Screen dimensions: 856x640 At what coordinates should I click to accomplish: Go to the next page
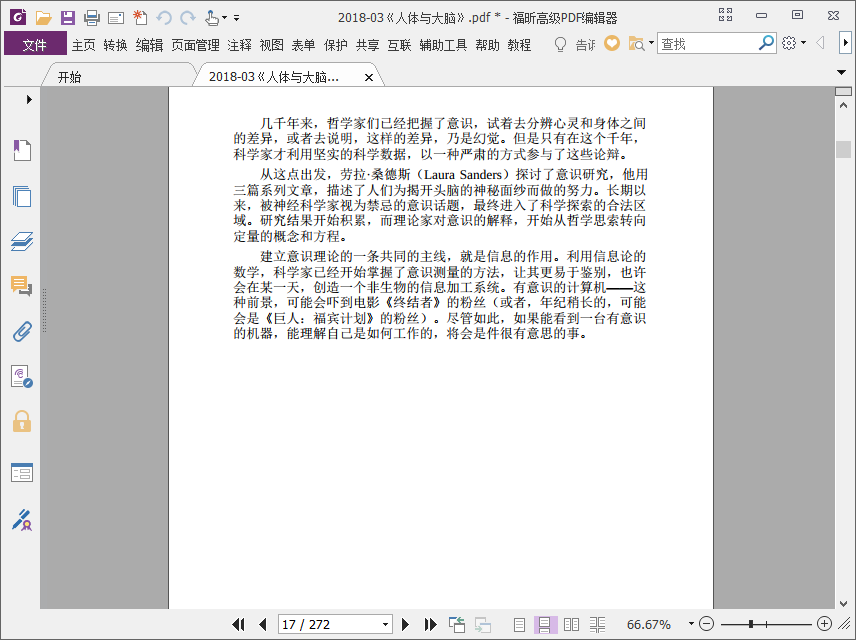coord(405,624)
